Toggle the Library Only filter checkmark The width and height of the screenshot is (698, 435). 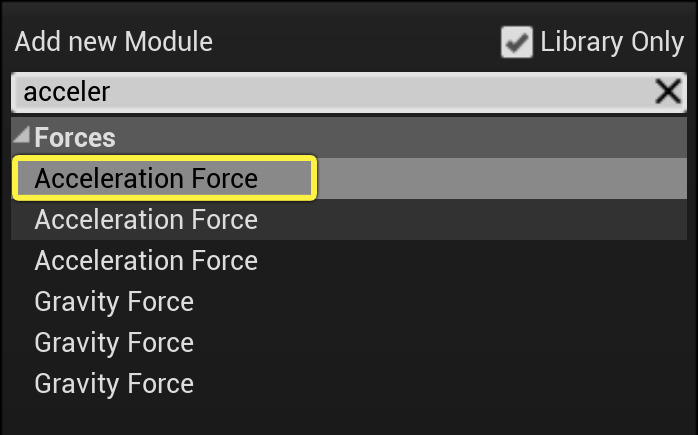tap(516, 43)
